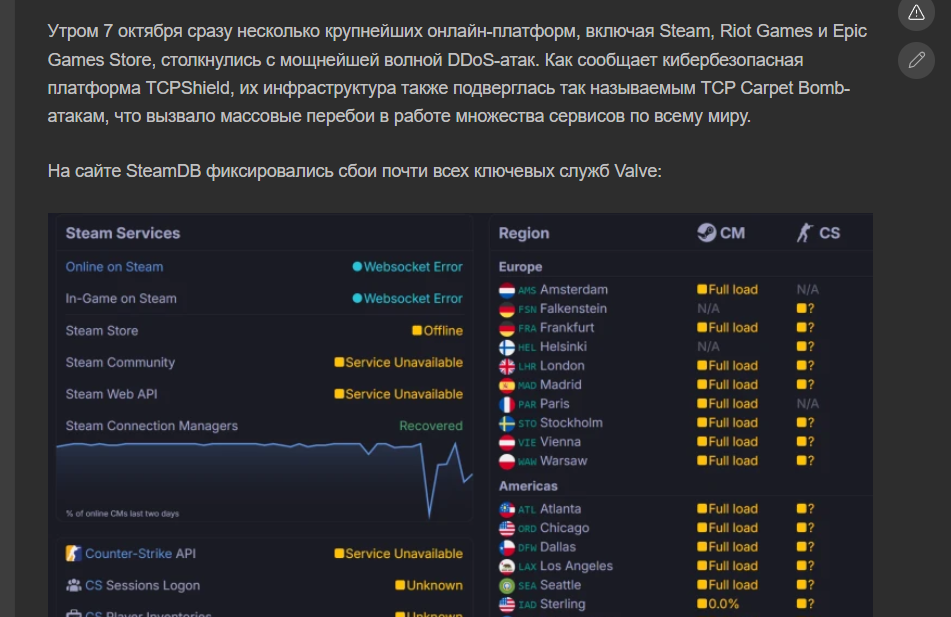Click the CS Sessions Logon people icon
Image resolution: width=951 pixels, height=617 pixels.
click(74, 585)
